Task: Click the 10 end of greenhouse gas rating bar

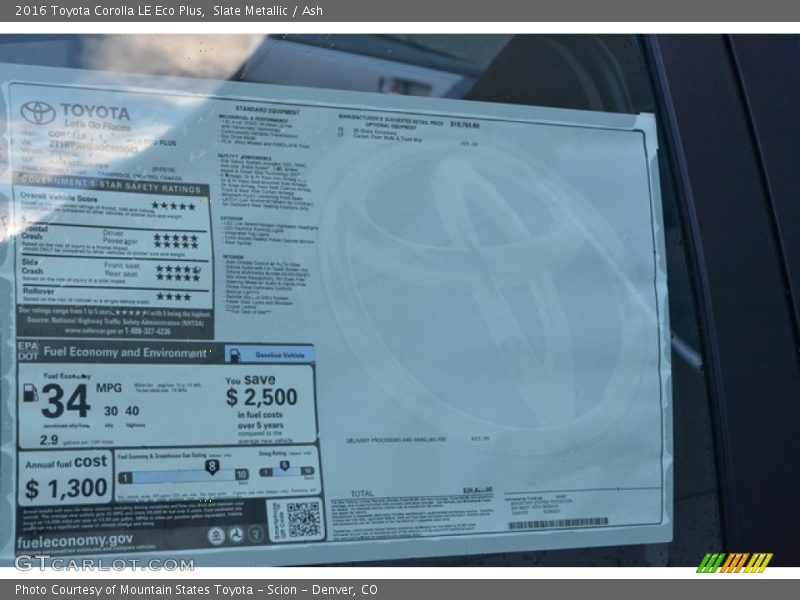Action: pyautogui.click(x=242, y=474)
